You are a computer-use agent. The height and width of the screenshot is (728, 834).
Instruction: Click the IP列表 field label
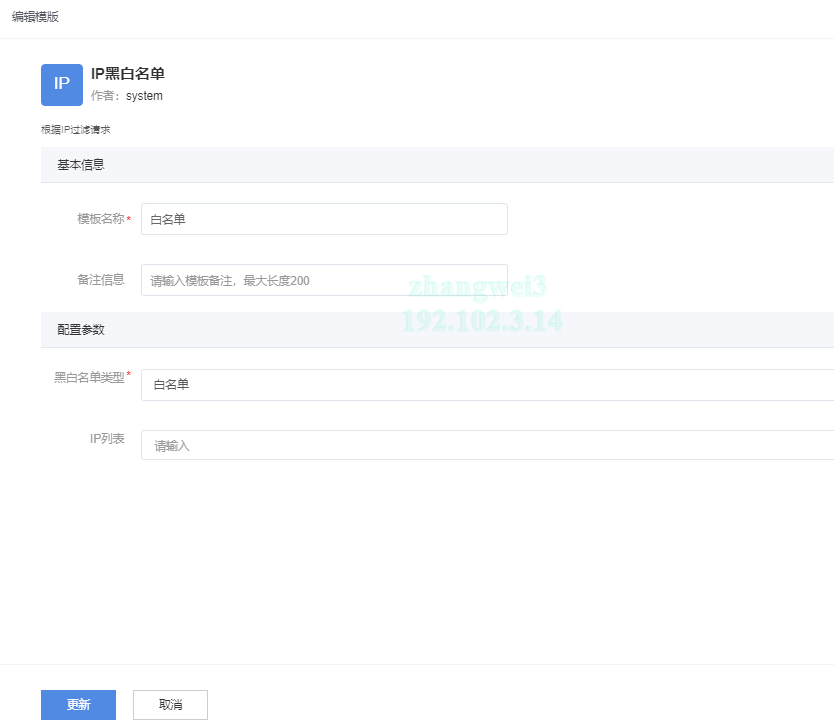107,439
